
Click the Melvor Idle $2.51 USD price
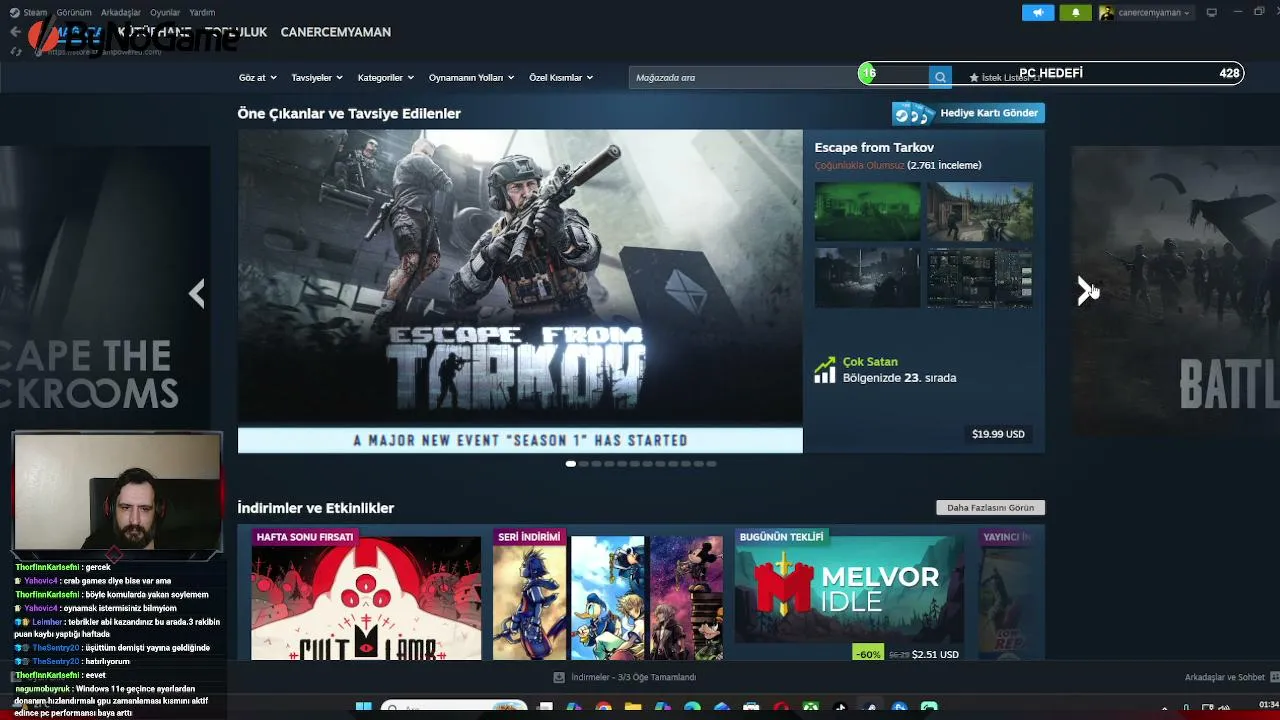coord(936,654)
